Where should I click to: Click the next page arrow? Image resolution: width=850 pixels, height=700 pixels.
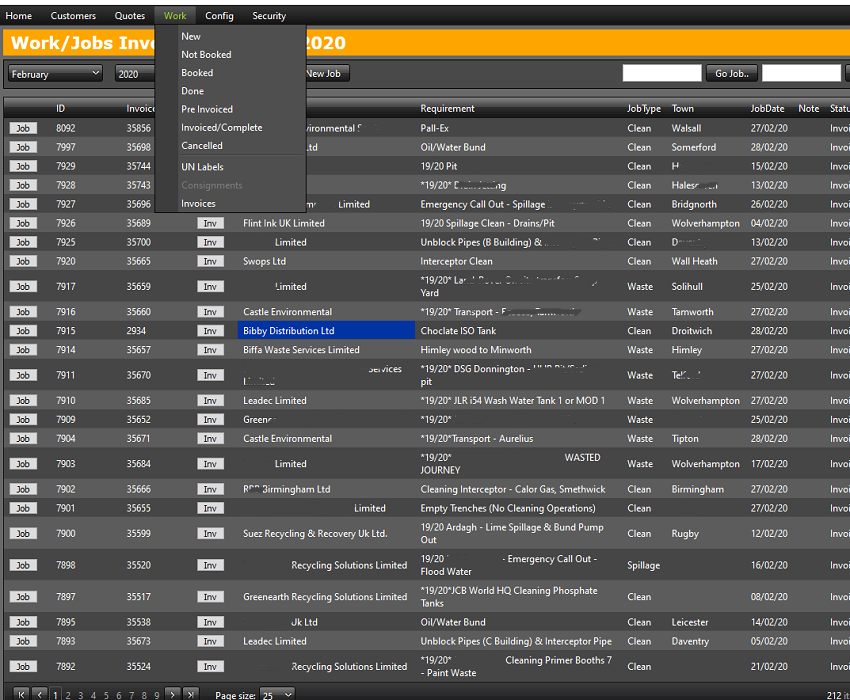(x=172, y=694)
